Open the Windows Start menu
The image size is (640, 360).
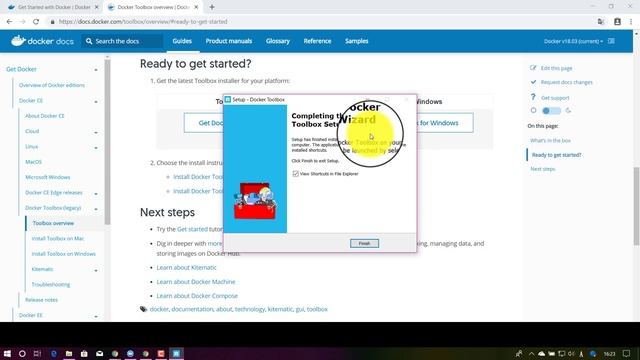7,353
